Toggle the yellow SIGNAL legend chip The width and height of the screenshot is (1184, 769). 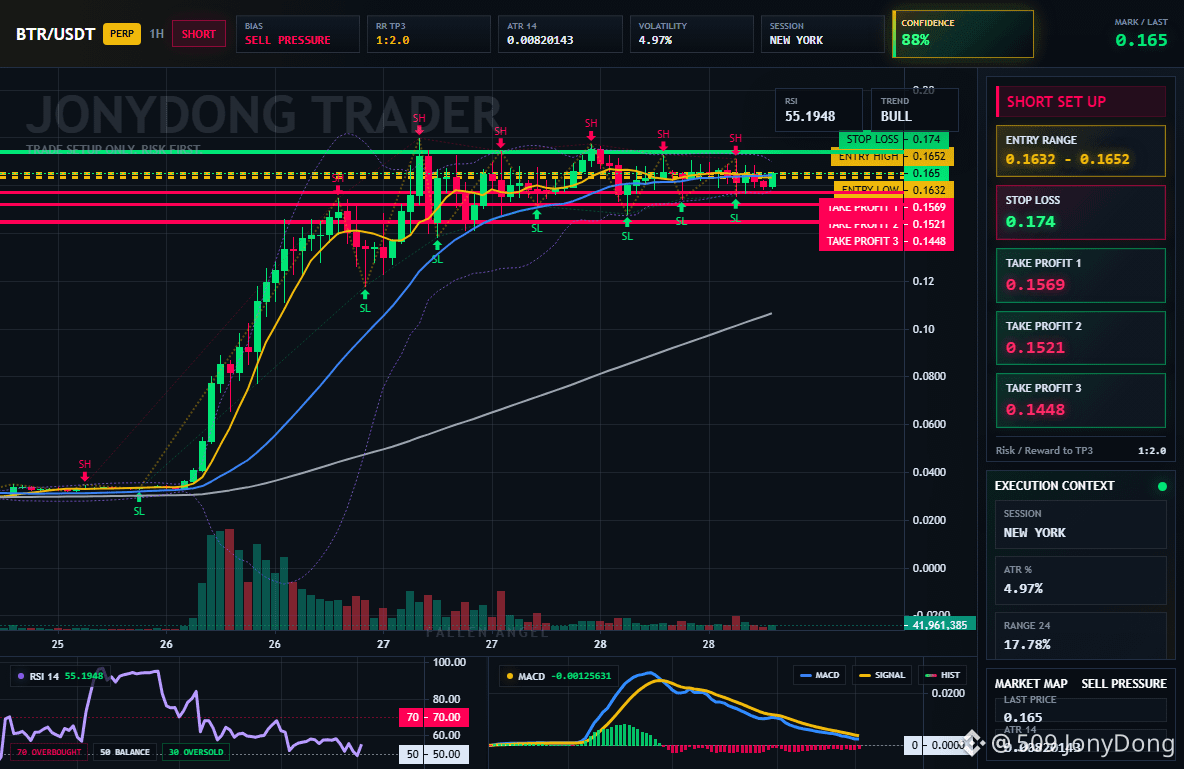click(x=882, y=675)
